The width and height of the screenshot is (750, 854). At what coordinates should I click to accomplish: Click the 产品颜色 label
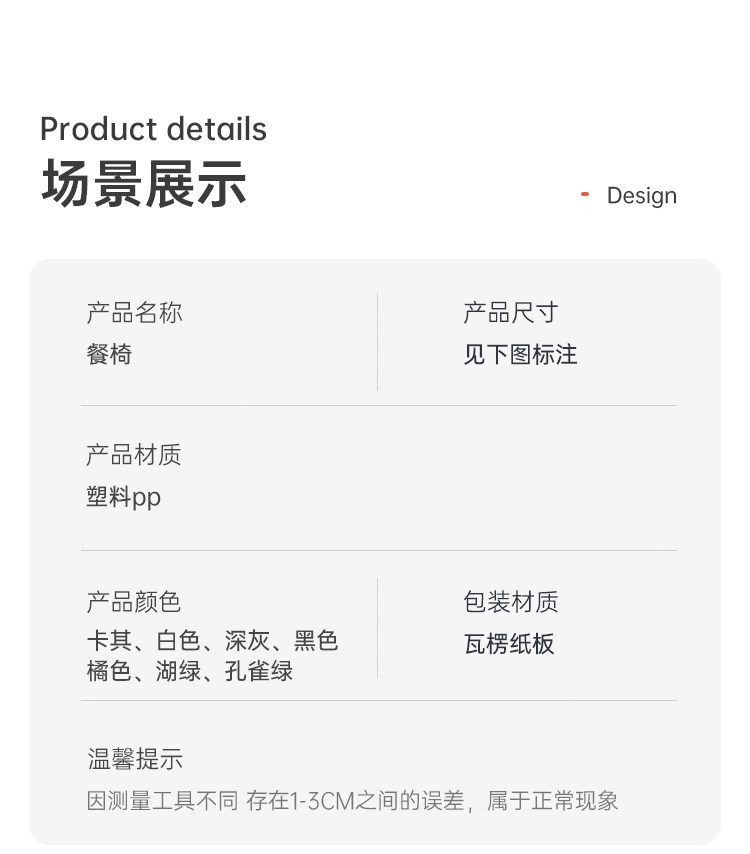(x=134, y=602)
